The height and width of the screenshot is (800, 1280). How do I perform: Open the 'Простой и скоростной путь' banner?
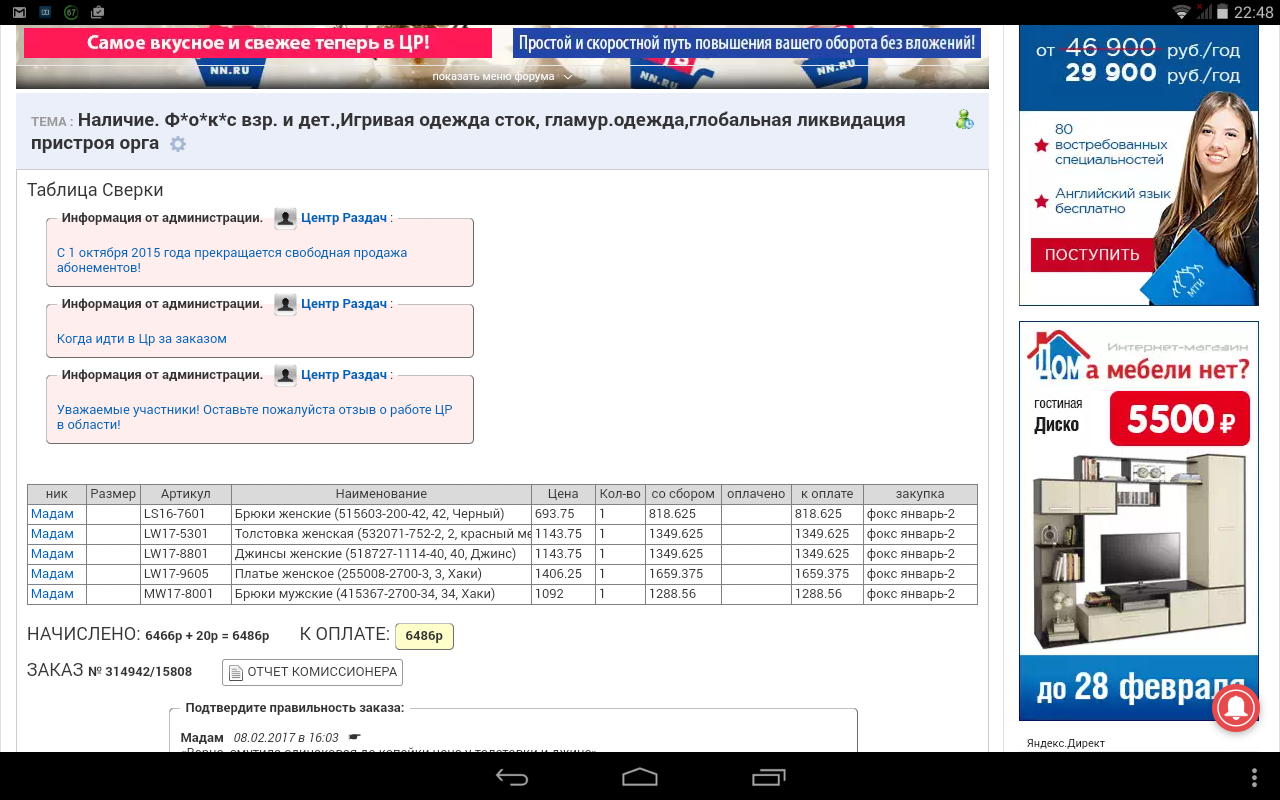tap(747, 43)
